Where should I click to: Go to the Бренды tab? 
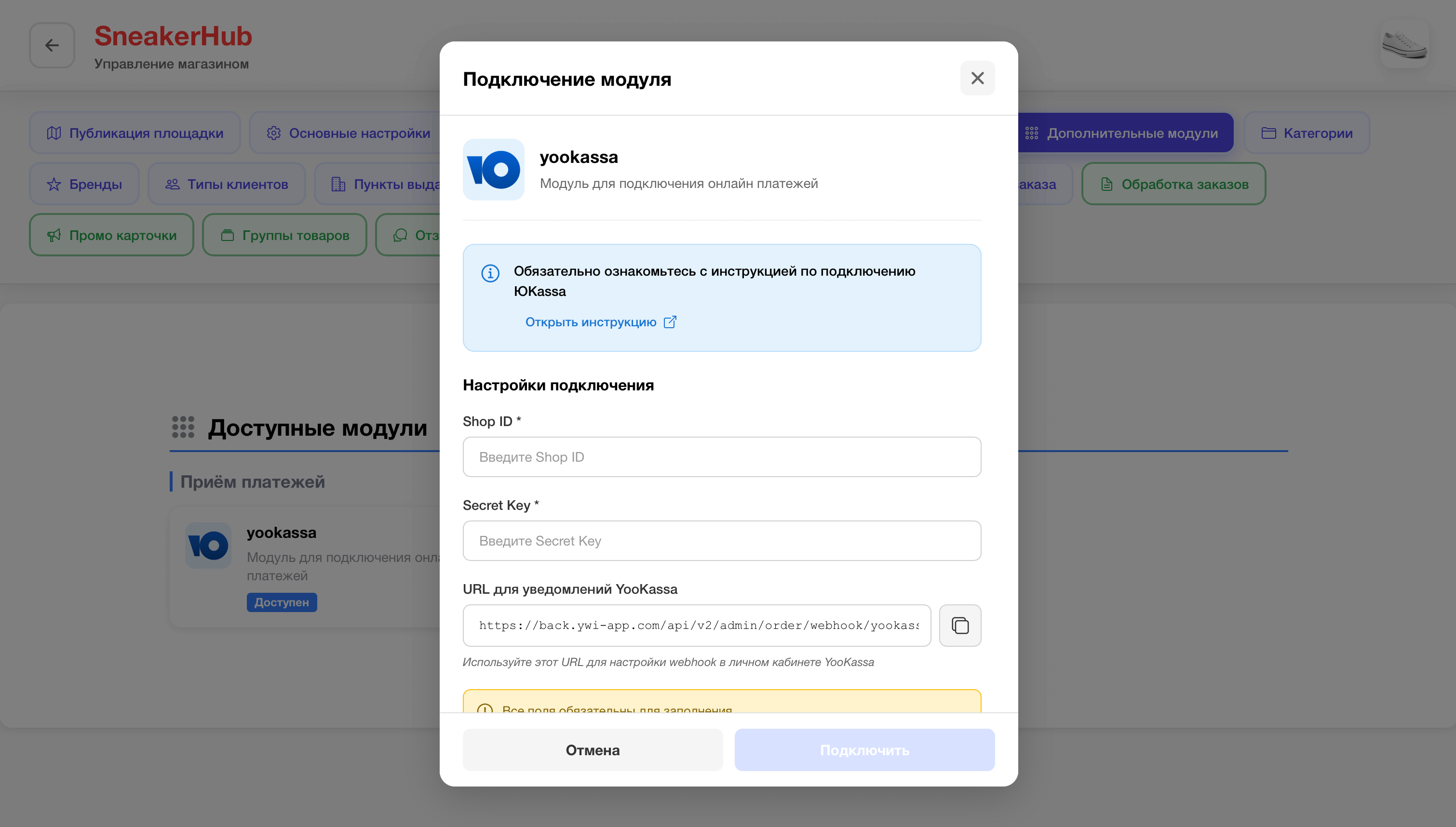[84, 184]
